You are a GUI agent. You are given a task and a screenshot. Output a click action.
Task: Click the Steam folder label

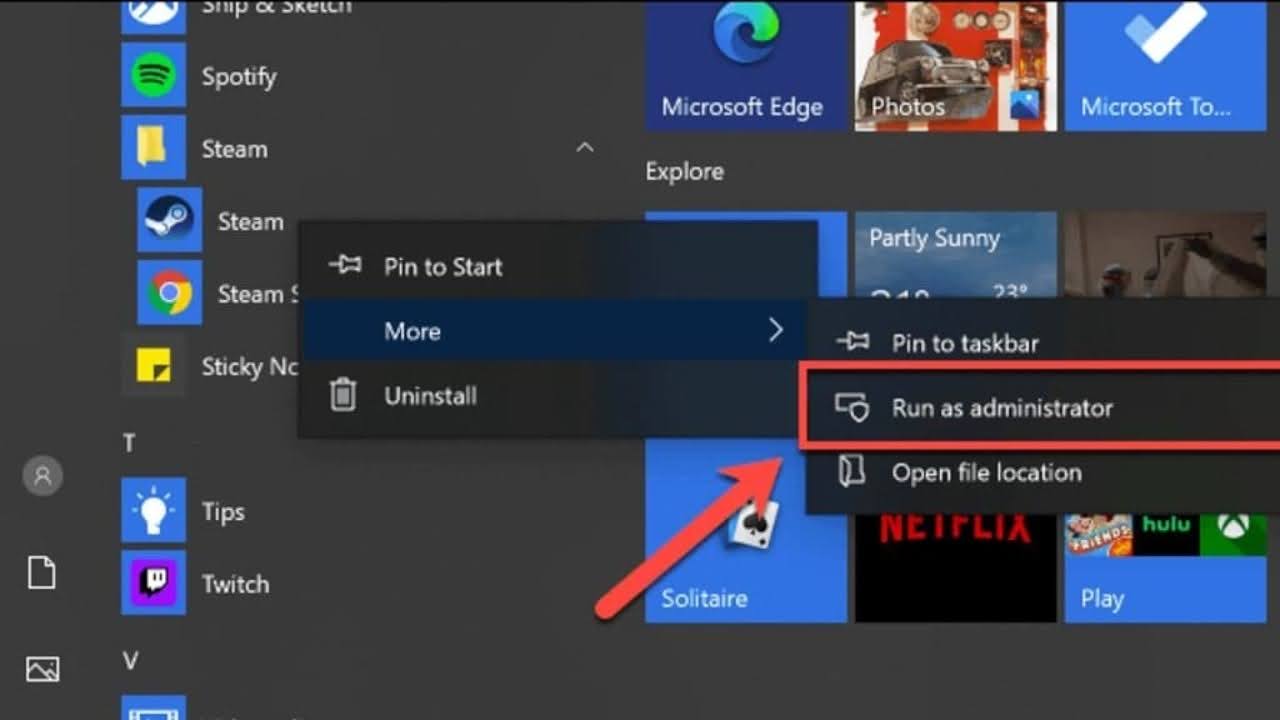coord(235,149)
